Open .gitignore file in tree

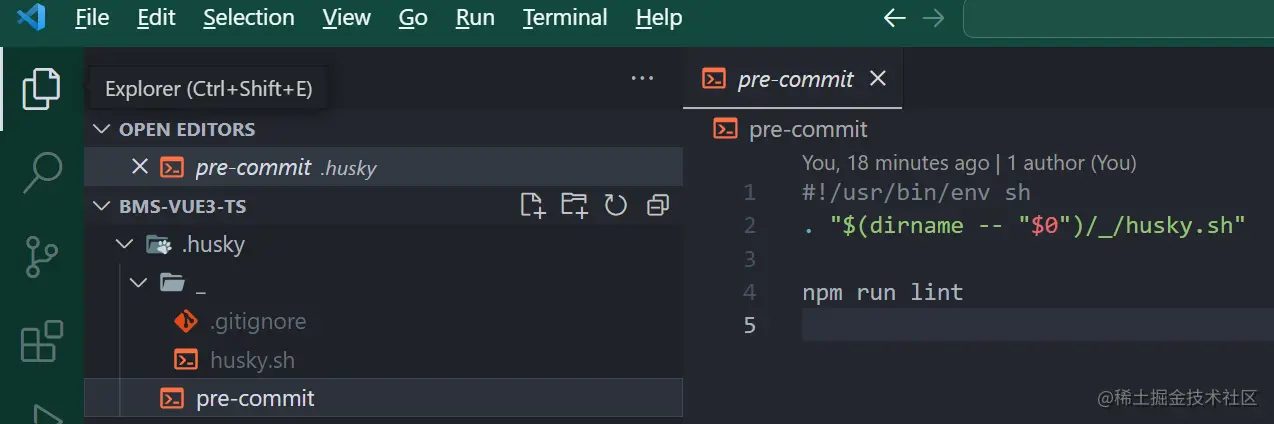257,322
